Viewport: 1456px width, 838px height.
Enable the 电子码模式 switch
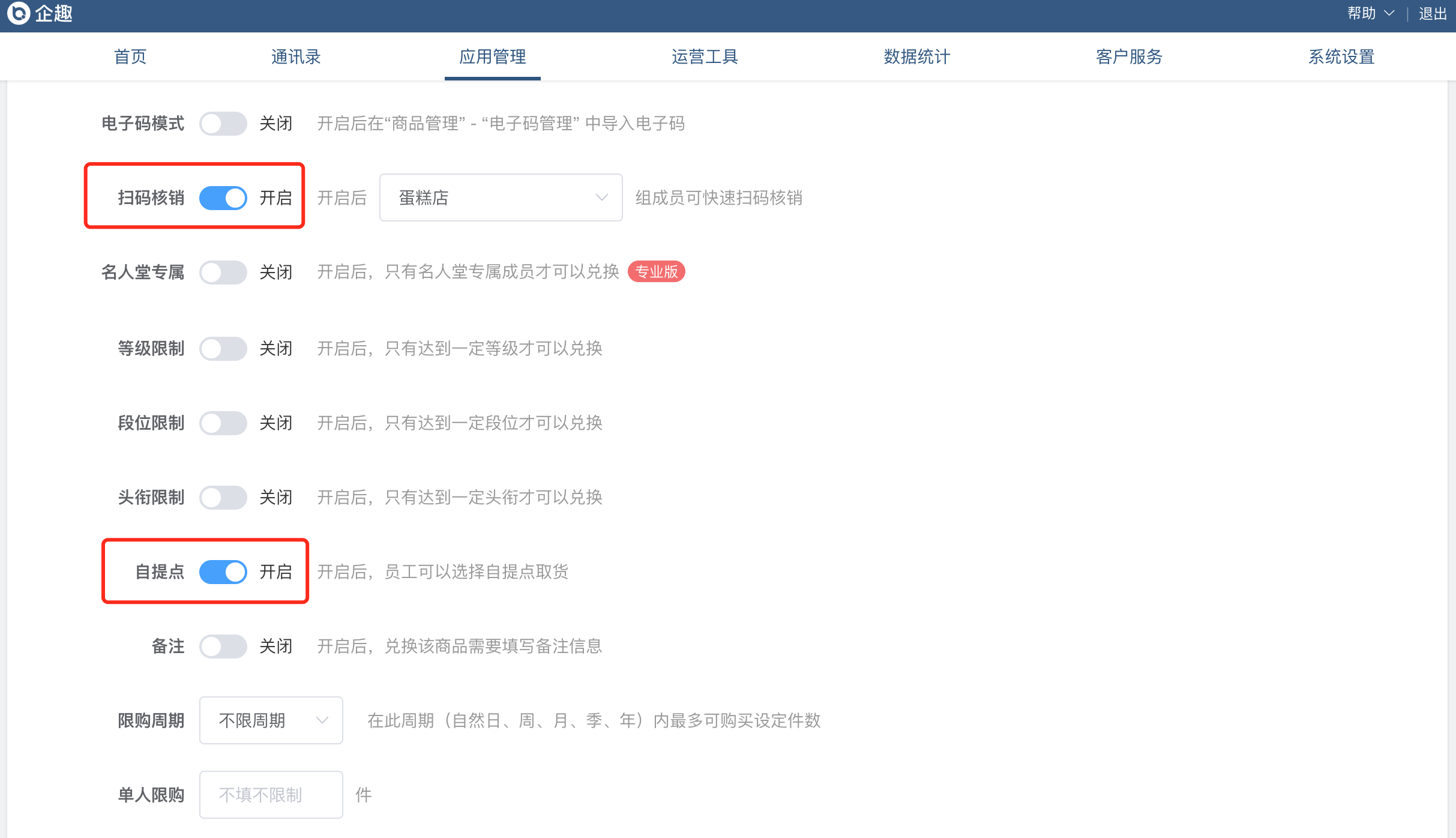pyautogui.click(x=223, y=124)
